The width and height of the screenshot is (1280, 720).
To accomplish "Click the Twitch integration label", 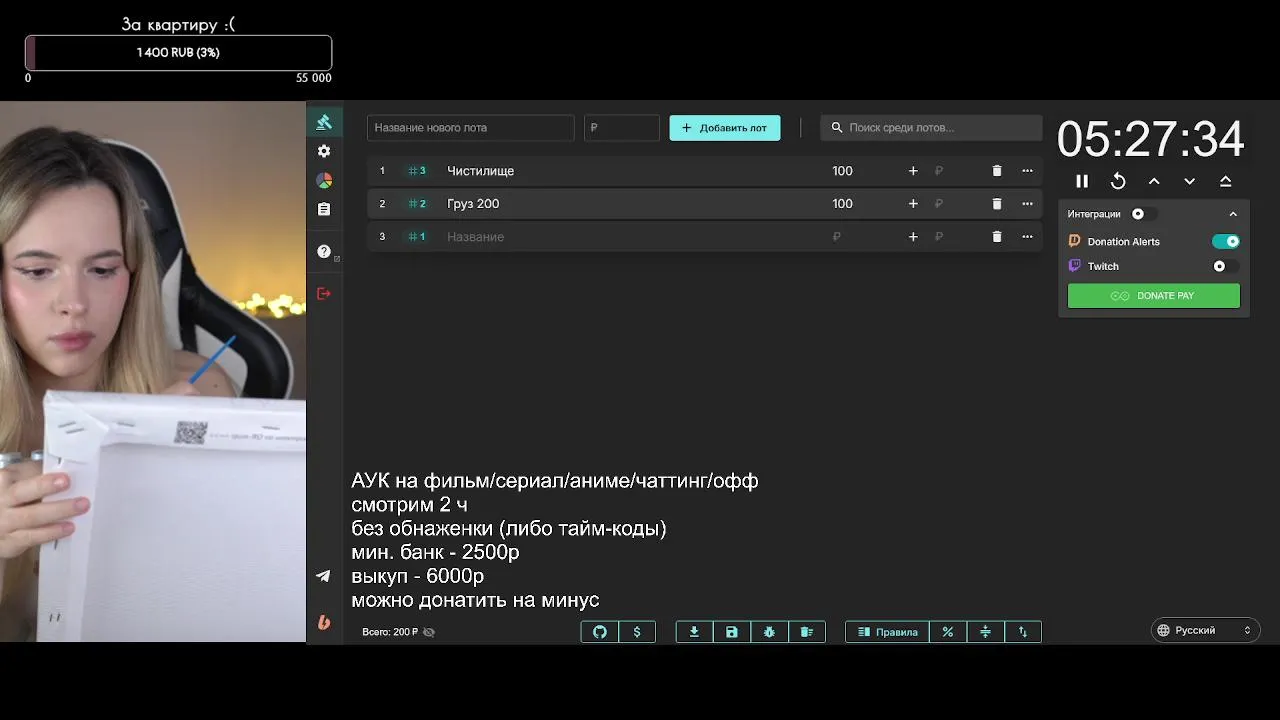I will pos(1103,267).
